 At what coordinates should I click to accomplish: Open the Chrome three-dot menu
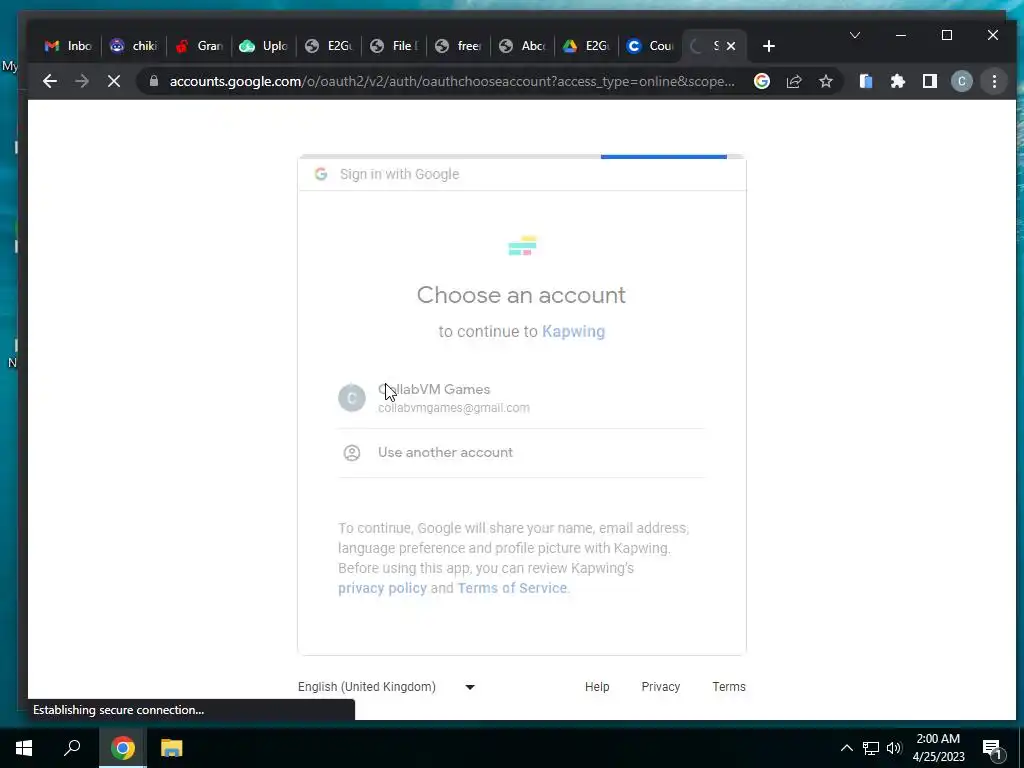click(x=994, y=81)
